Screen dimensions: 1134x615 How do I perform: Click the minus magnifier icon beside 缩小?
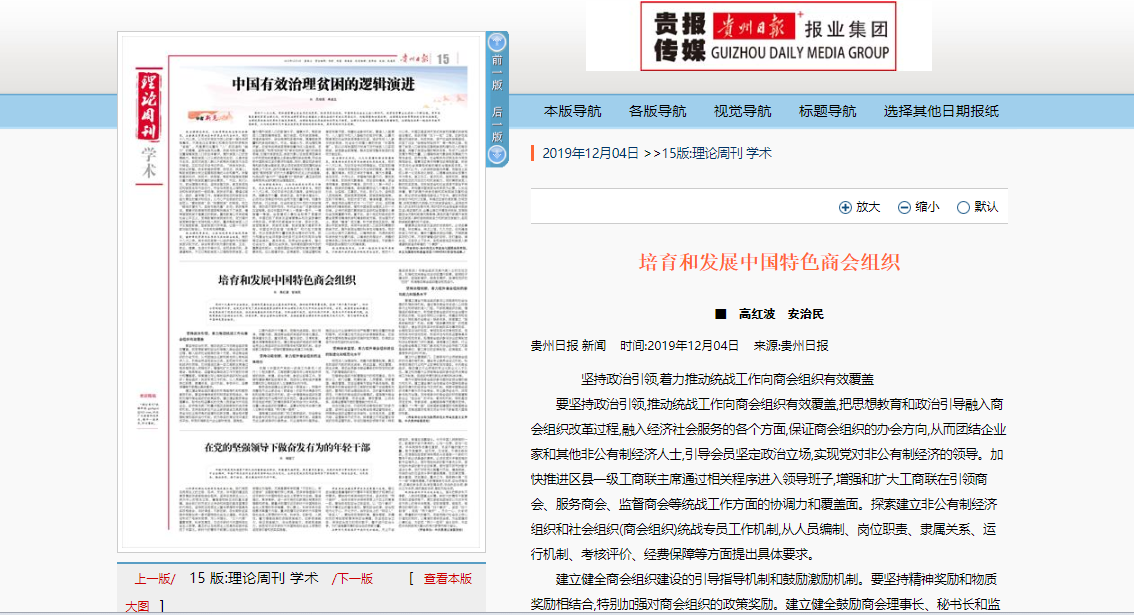click(904, 207)
